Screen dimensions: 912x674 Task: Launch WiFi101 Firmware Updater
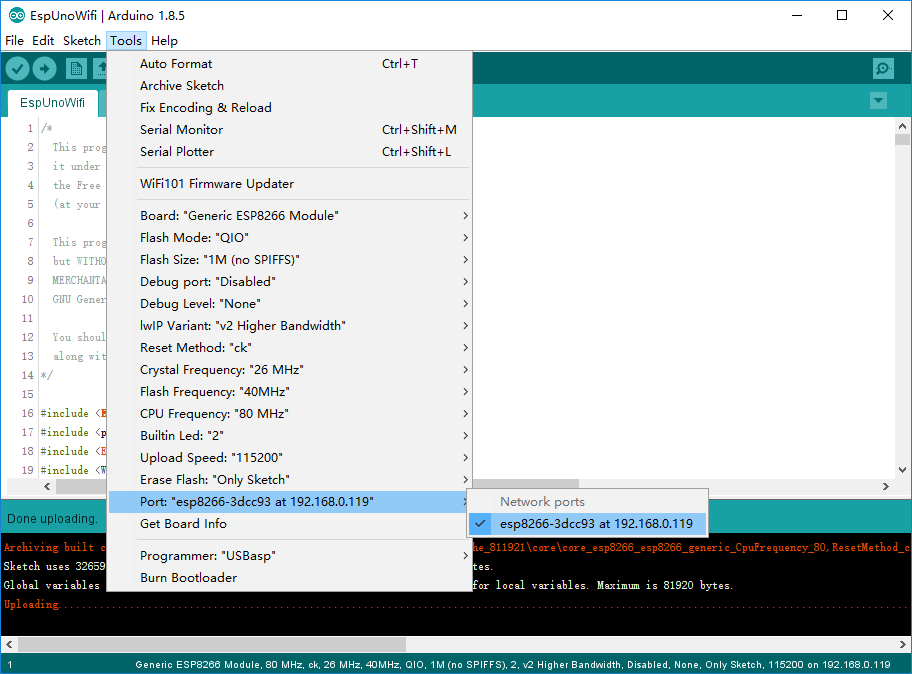click(x=217, y=183)
